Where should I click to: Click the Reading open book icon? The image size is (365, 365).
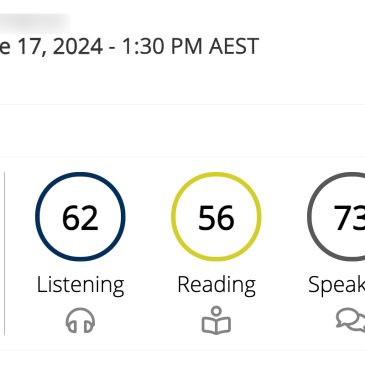coord(216,320)
